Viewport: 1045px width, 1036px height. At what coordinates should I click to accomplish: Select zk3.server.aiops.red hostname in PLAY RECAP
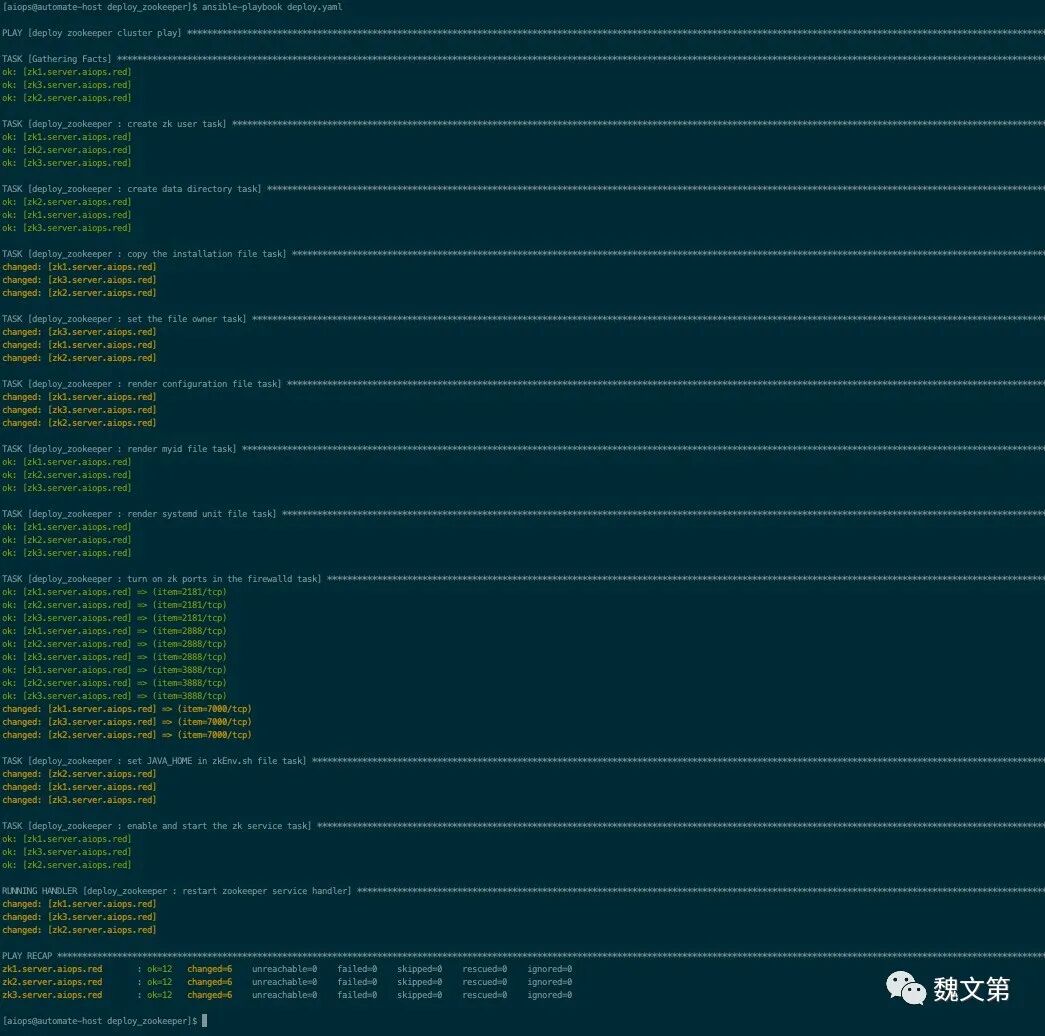point(53,995)
